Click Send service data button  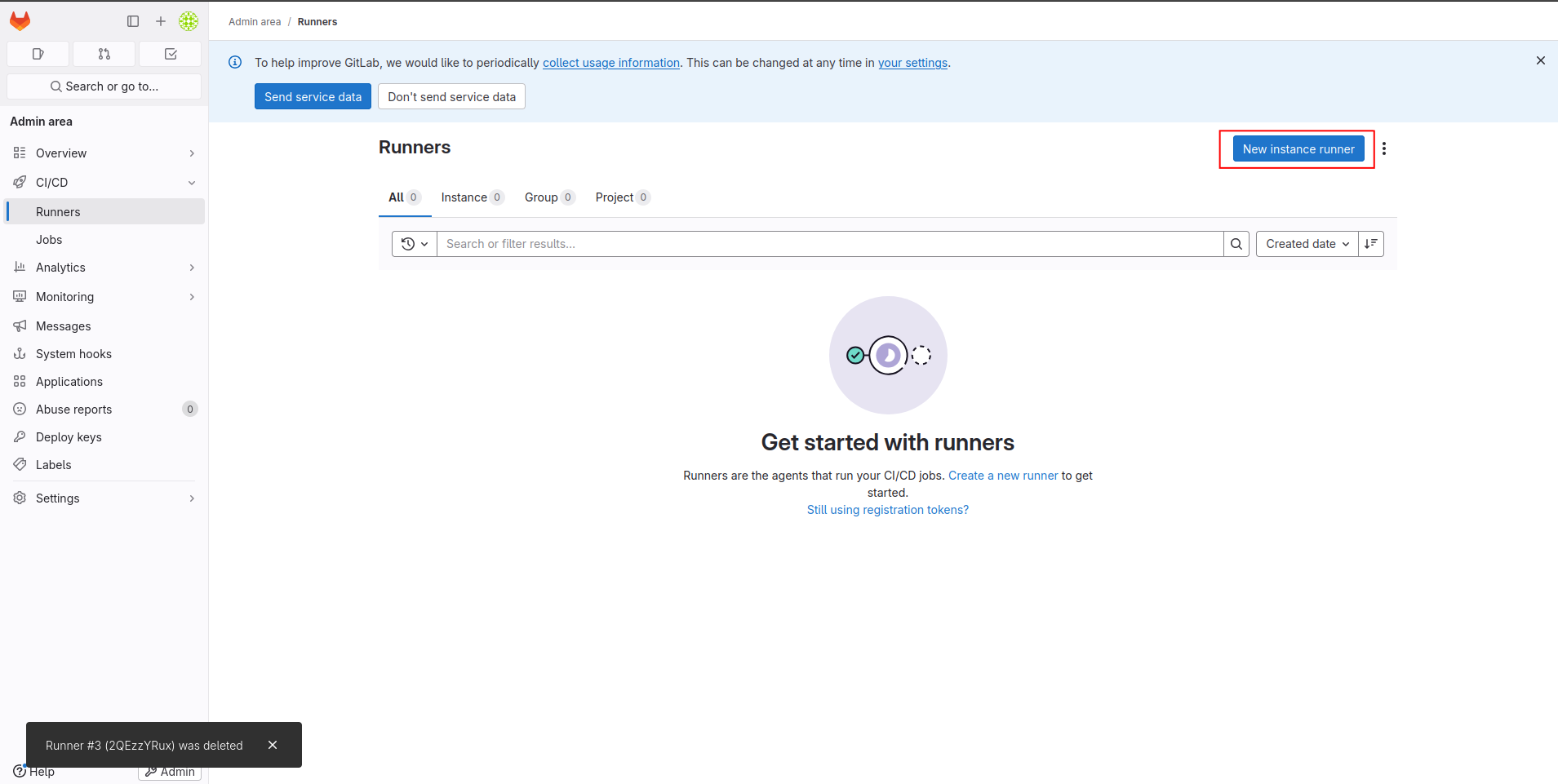(313, 96)
